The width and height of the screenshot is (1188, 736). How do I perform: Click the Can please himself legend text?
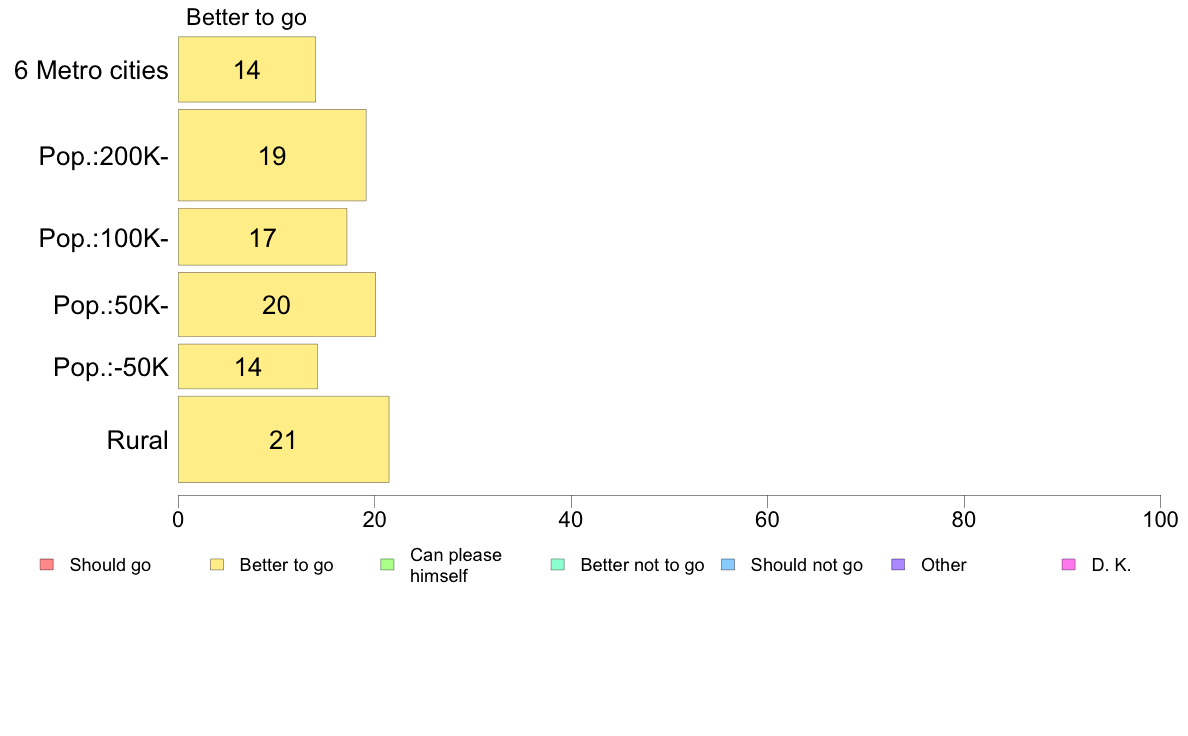click(x=455, y=565)
